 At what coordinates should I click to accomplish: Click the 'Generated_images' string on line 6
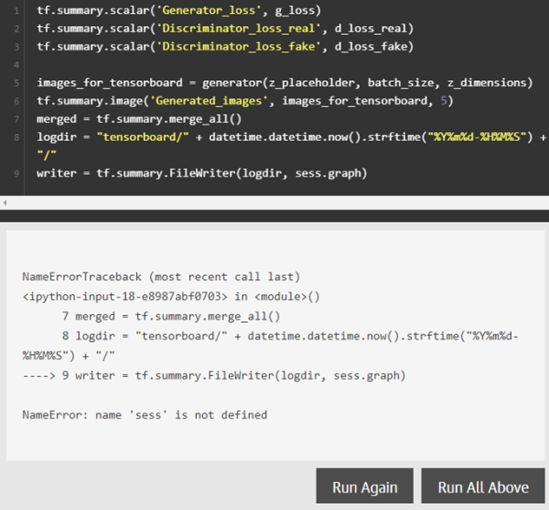208,101
